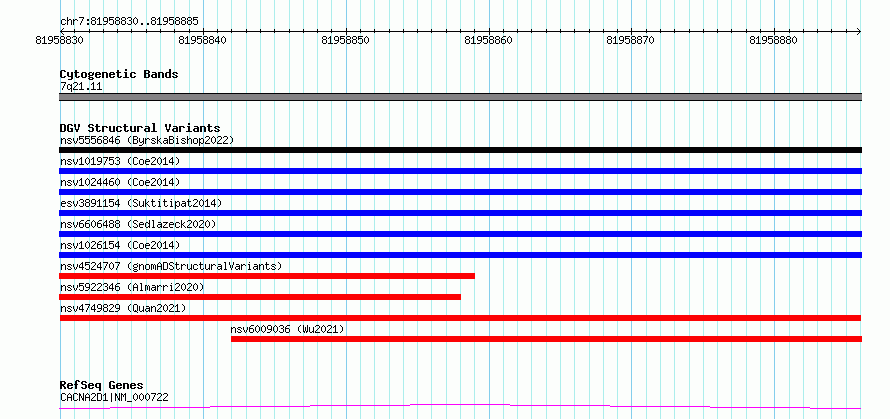Click ruler position label 81958860
This screenshot has width=890, height=419.
click(488, 40)
